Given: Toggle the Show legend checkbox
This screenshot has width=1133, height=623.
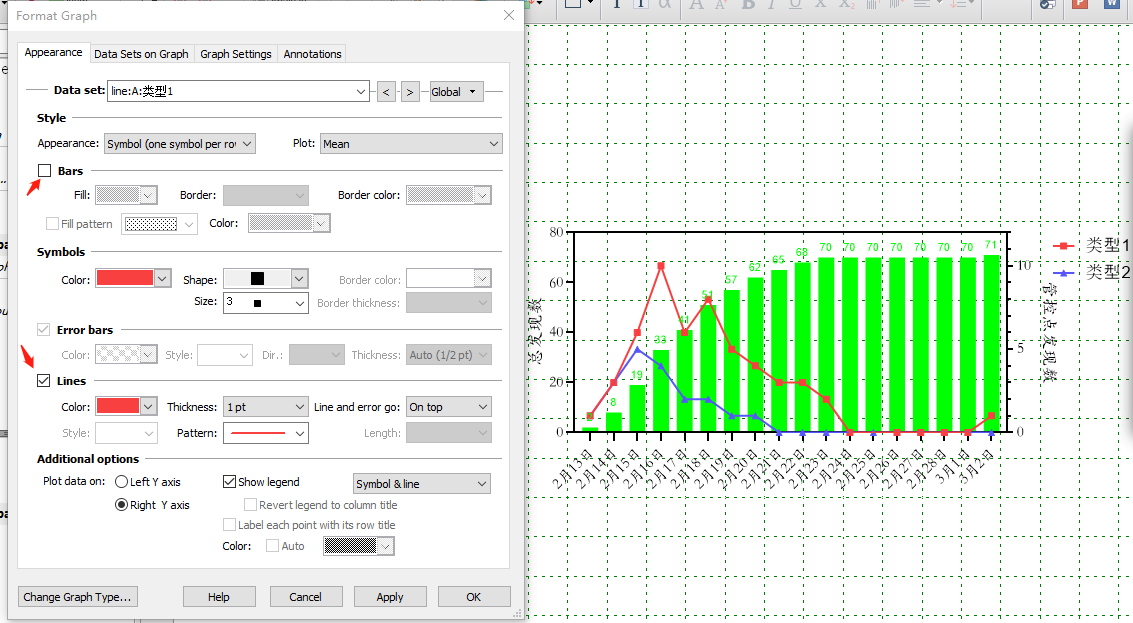Looking at the screenshot, I should click(229, 482).
